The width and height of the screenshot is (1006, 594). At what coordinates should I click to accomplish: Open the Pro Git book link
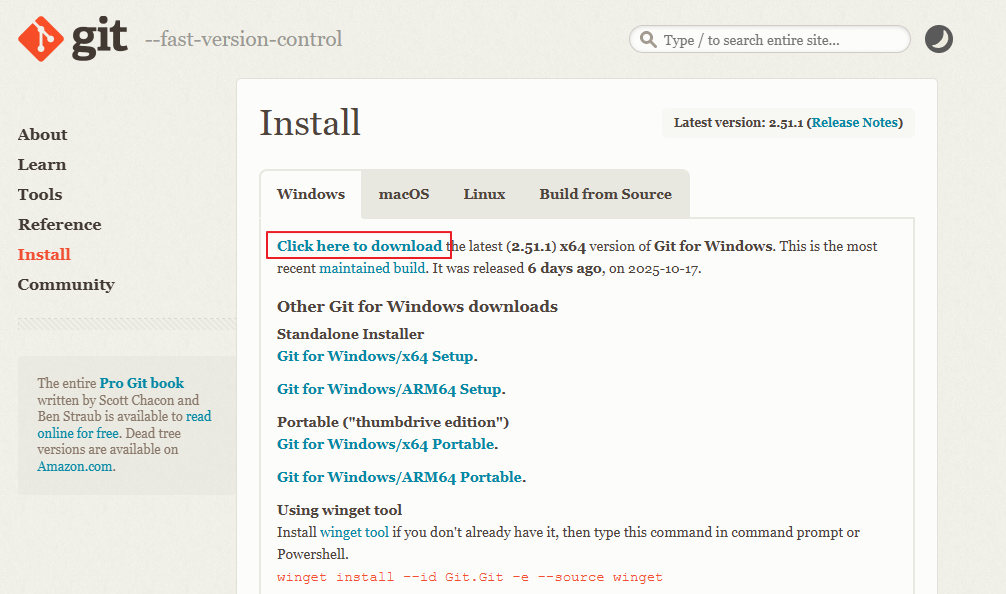tap(142, 383)
